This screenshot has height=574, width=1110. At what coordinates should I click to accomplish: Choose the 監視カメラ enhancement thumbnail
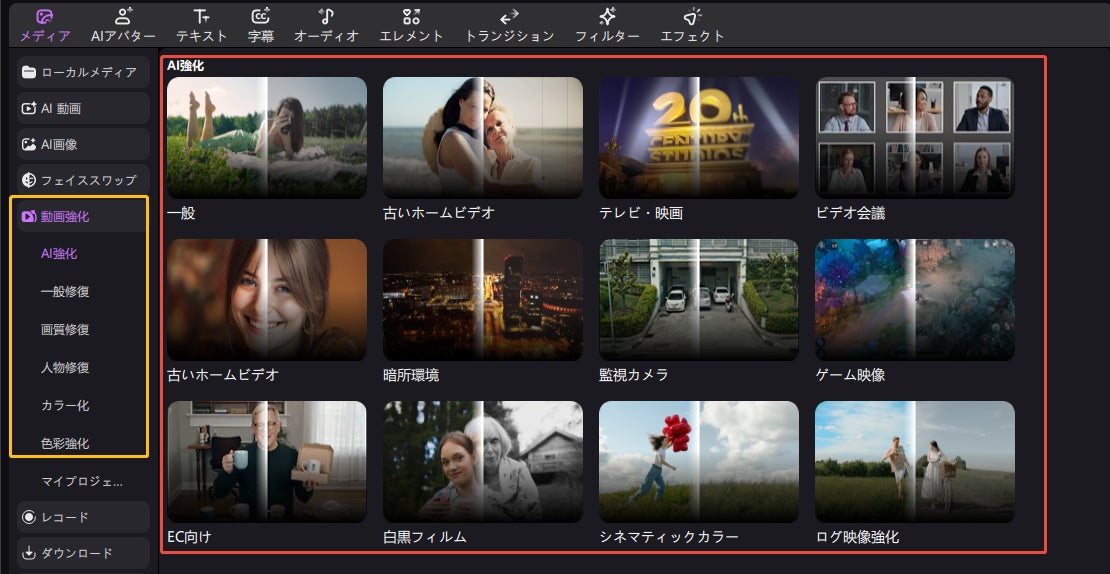point(699,299)
